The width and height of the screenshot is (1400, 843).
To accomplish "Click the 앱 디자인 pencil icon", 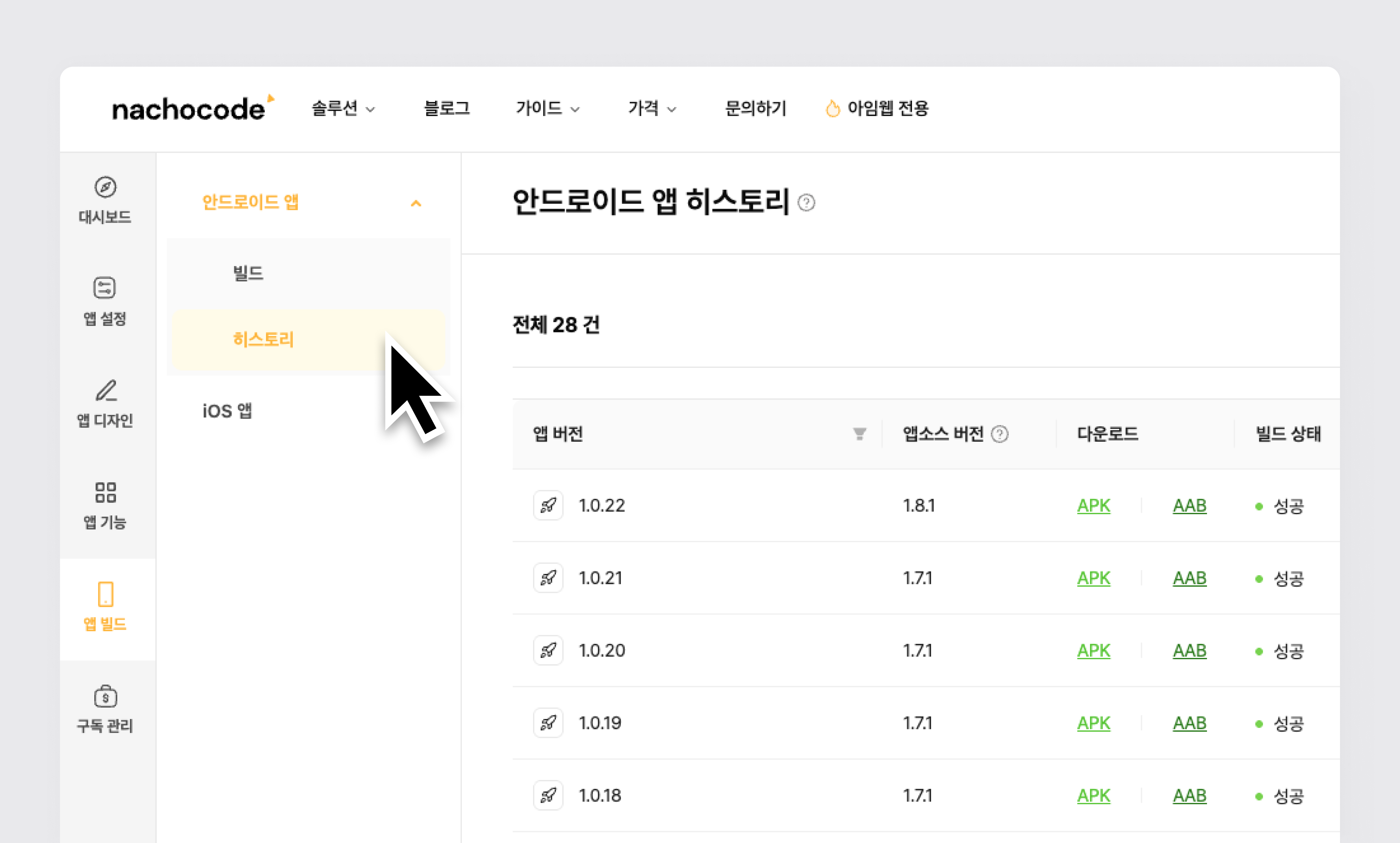I will click(x=106, y=391).
